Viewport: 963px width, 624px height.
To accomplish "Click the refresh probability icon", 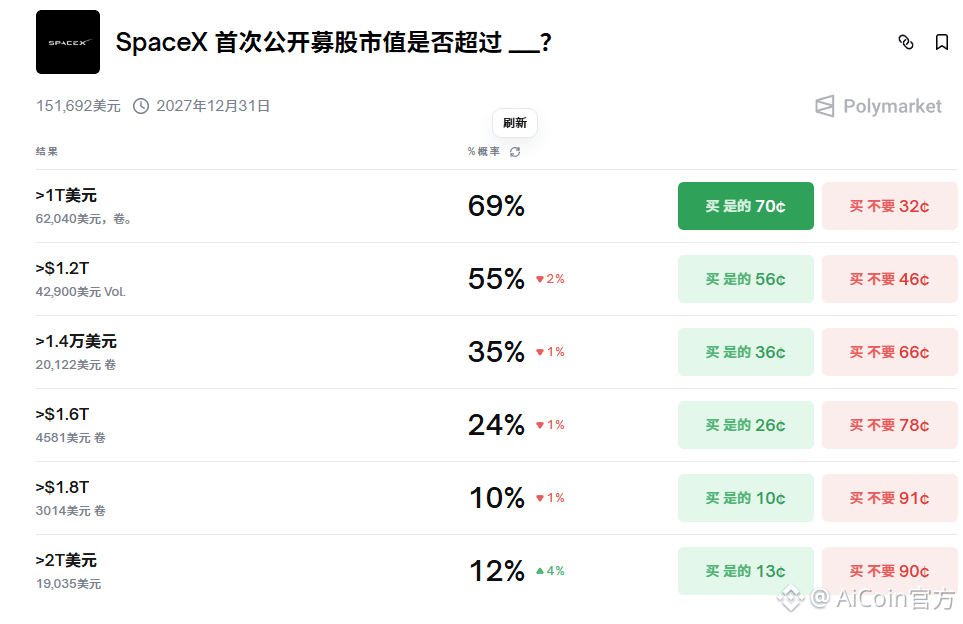I will pos(515,152).
